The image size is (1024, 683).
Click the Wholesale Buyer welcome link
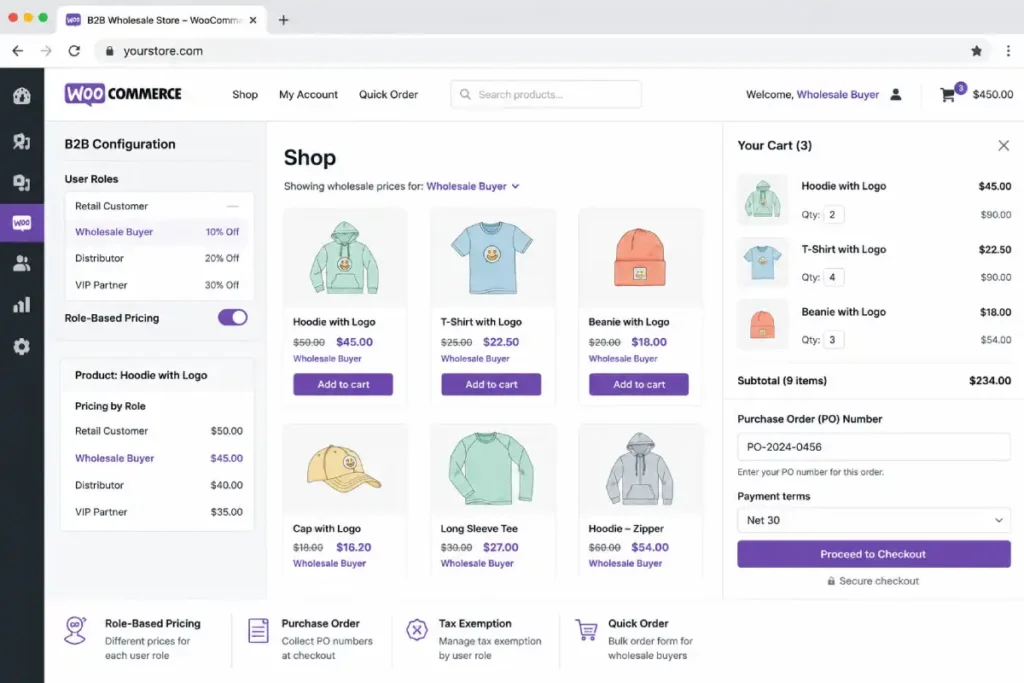(x=838, y=95)
